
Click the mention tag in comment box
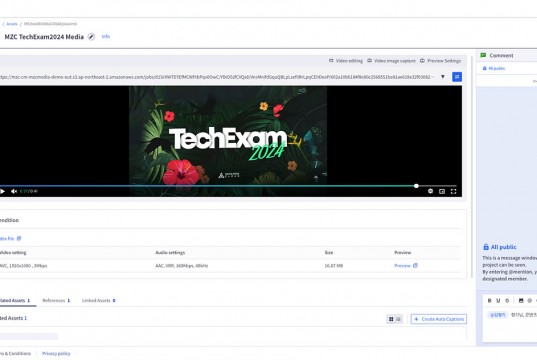tap(497, 315)
